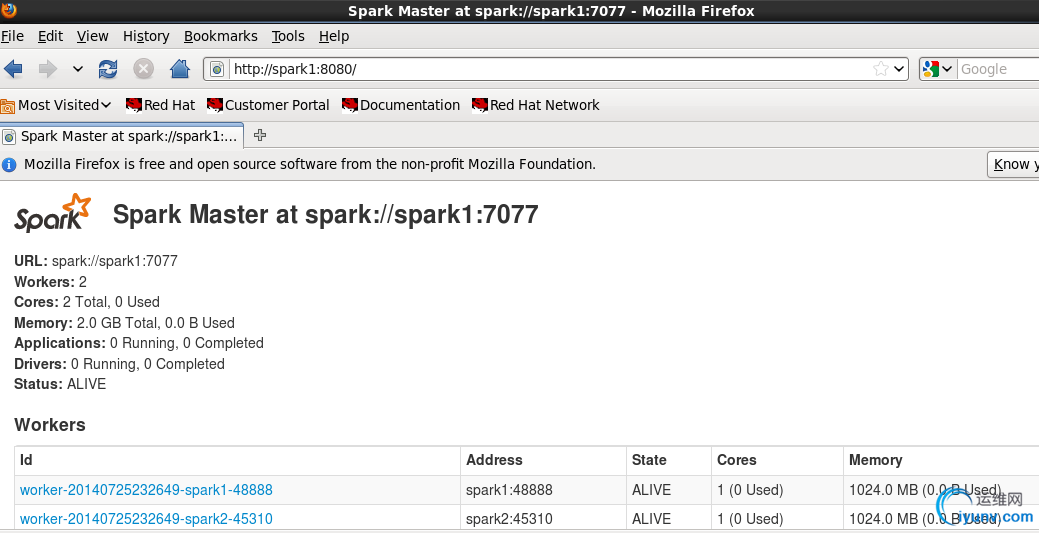Open the Edit menu

coord(50,36)
